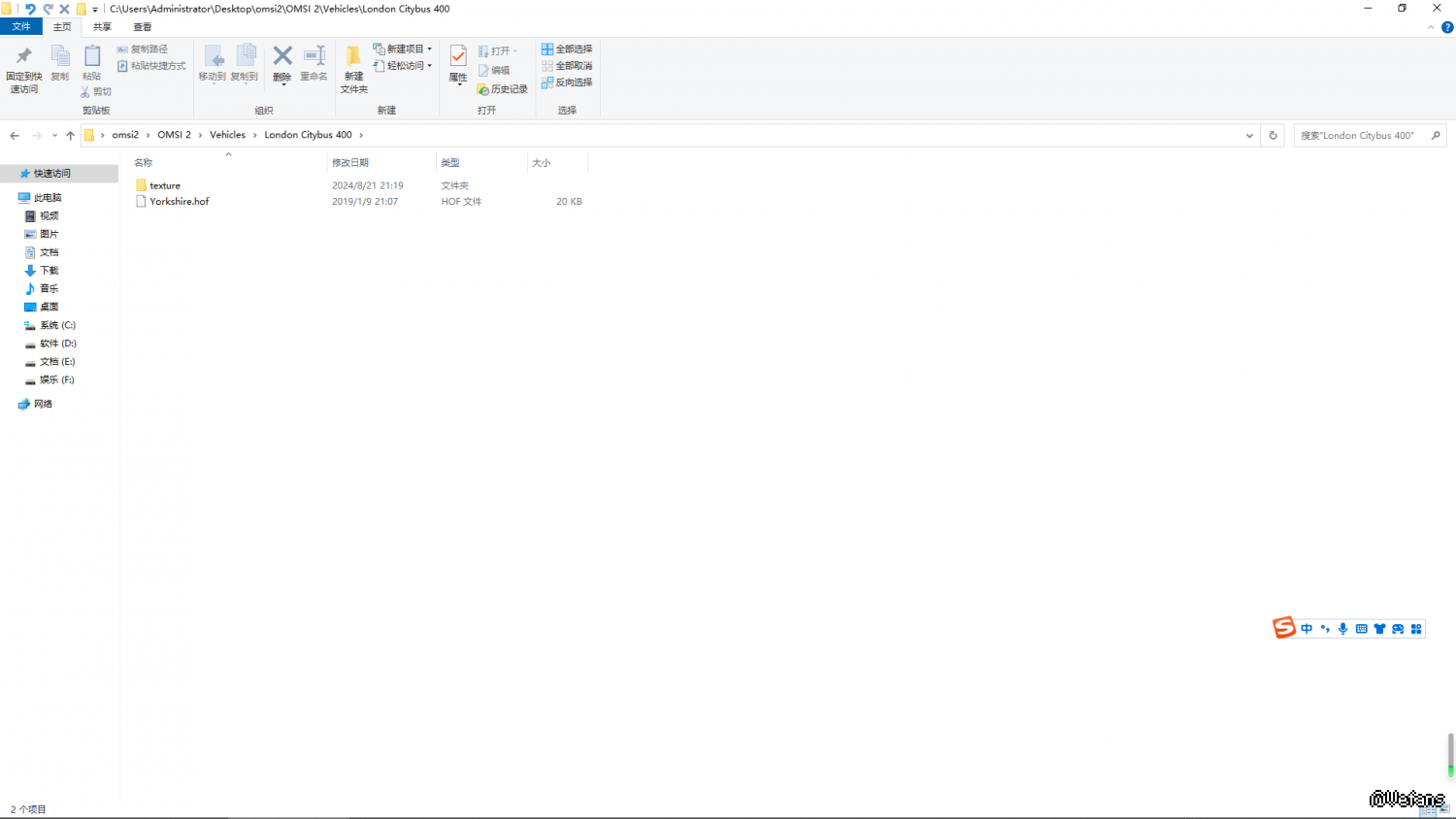Image resolution: width=1456 pixels, height=819 pixels.
Task: Open drive 系统 (C:) in sidebar
Action: click(x=57, y=325)
